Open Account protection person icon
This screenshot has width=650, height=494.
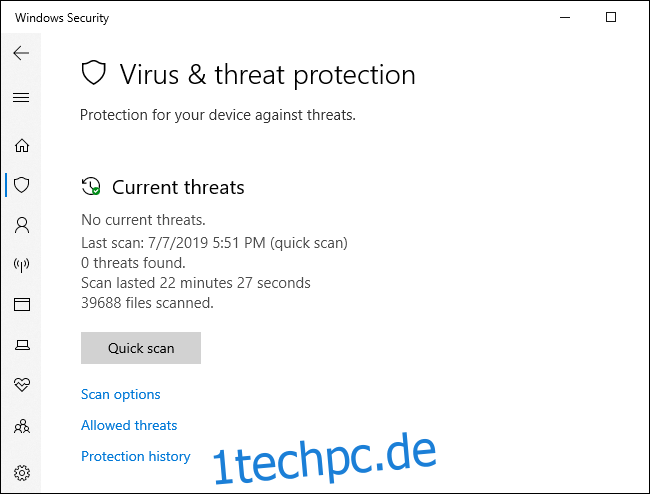(22, 225)
